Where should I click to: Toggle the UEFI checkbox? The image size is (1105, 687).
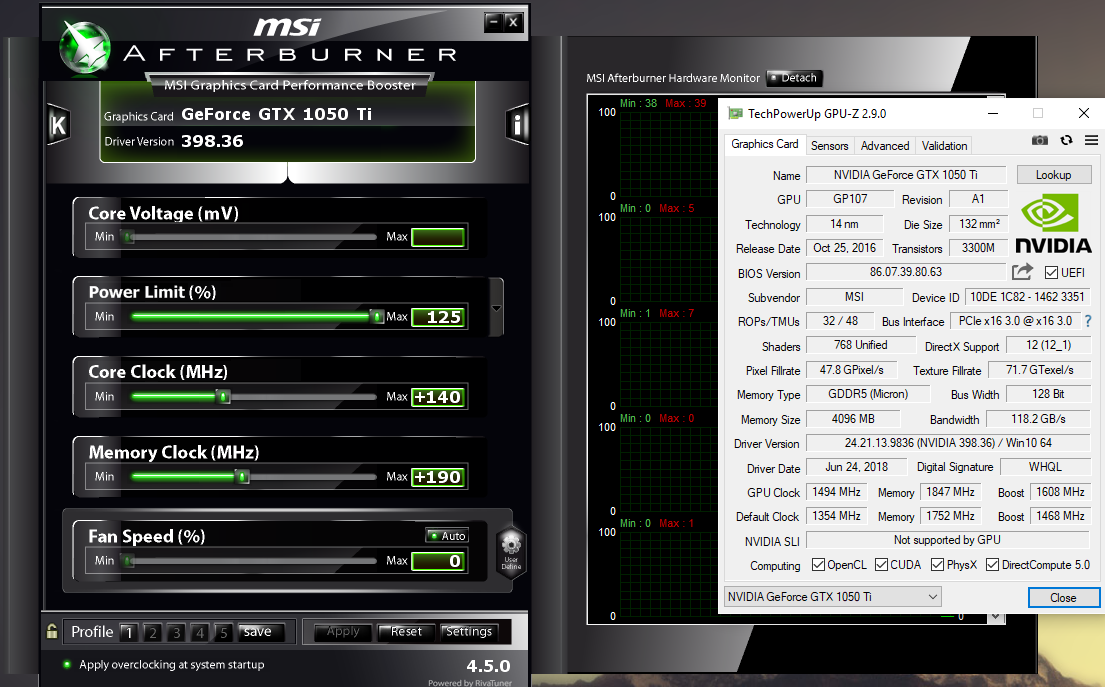click(x=1051, y=273)
